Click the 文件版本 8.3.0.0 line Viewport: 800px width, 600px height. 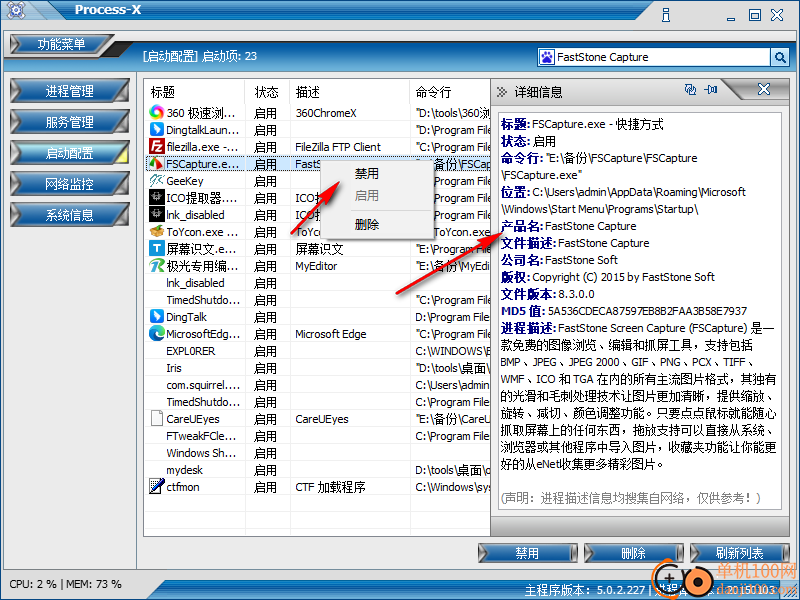pos(547,294)
